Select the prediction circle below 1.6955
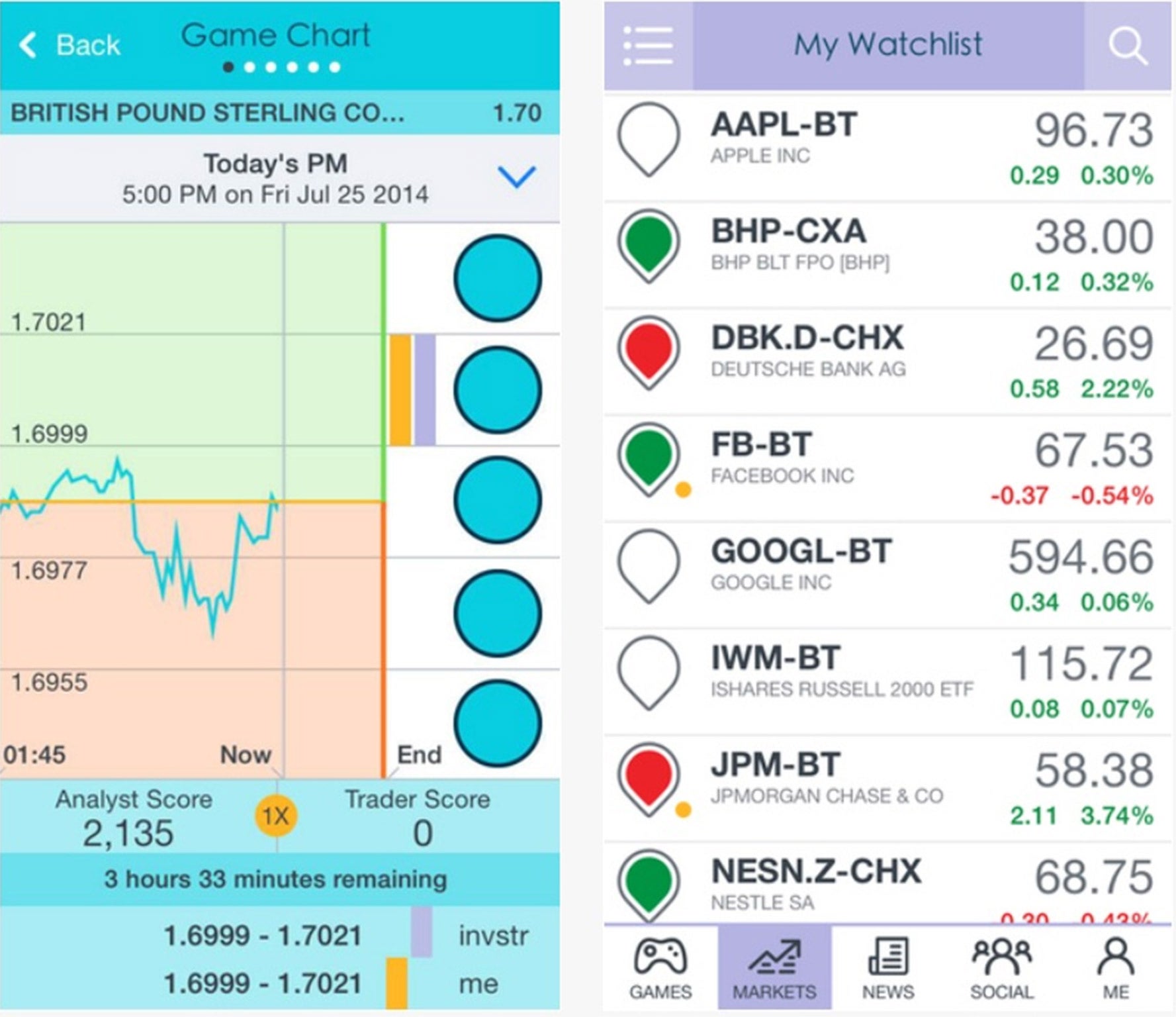This screenshot has width=1176, height=1017. (498, 724)
